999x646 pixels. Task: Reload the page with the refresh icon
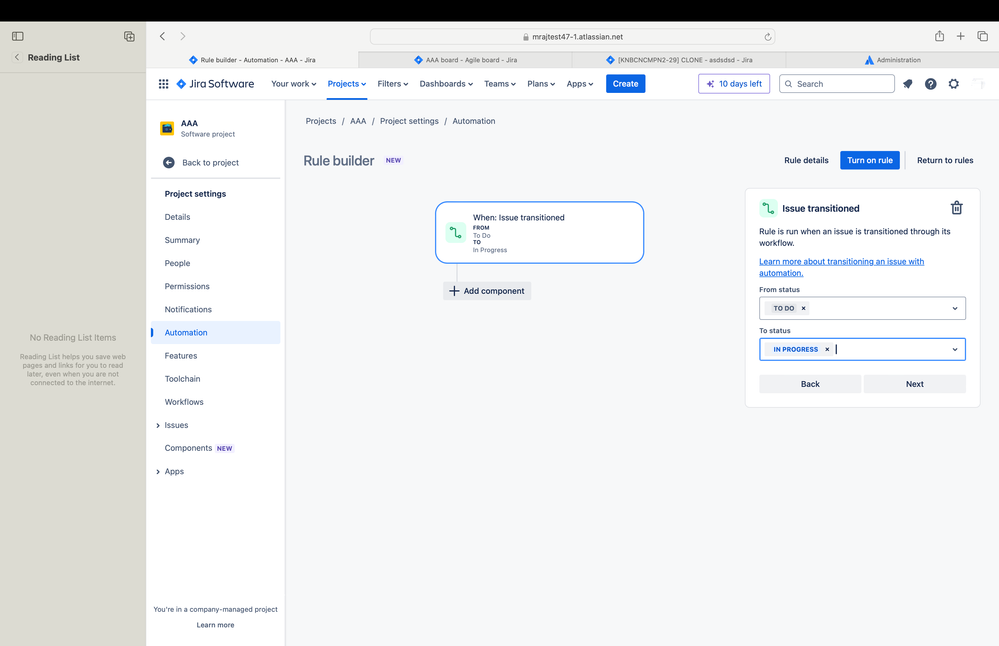coord(768,37)
